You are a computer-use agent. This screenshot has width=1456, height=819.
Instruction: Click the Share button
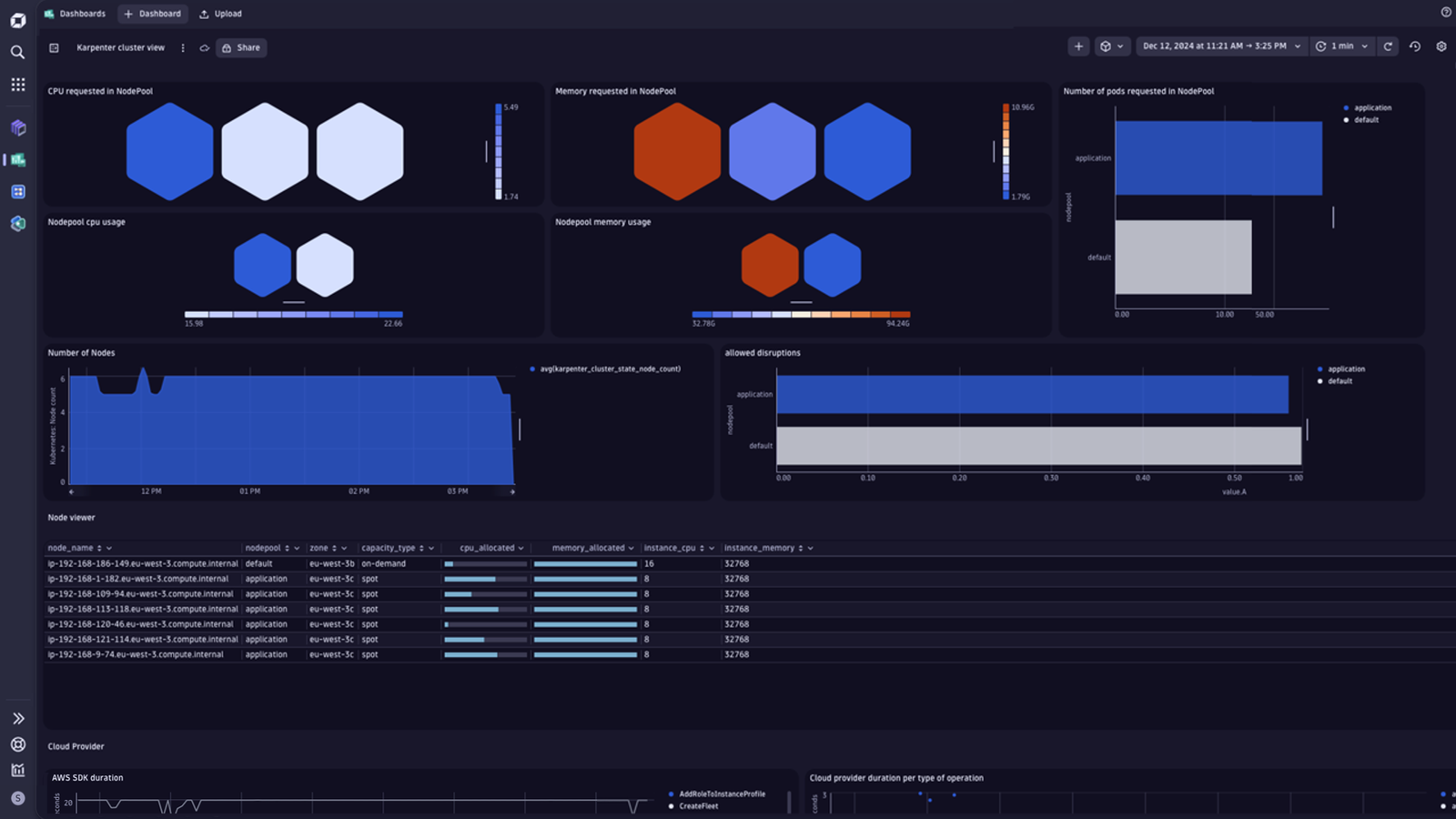click(x=241, y=48)
